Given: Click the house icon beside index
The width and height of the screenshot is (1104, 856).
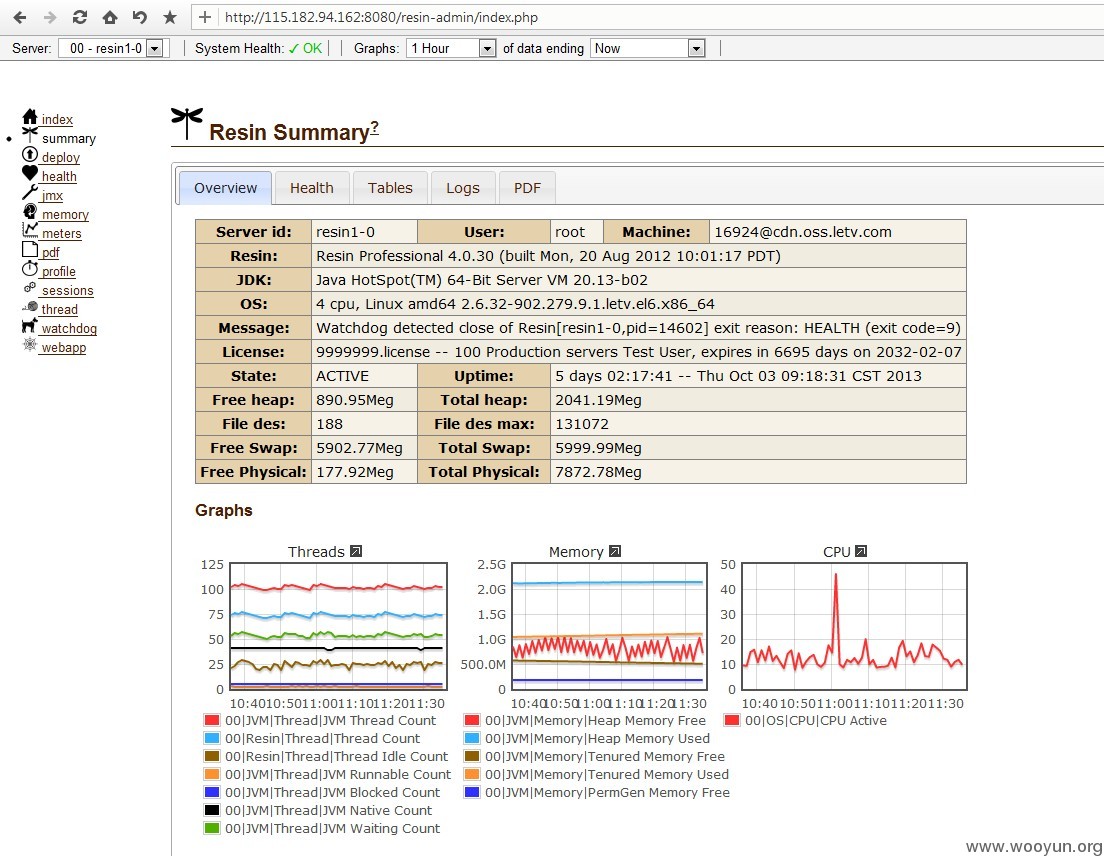Looking at the screenshot, I should point(30,117).
